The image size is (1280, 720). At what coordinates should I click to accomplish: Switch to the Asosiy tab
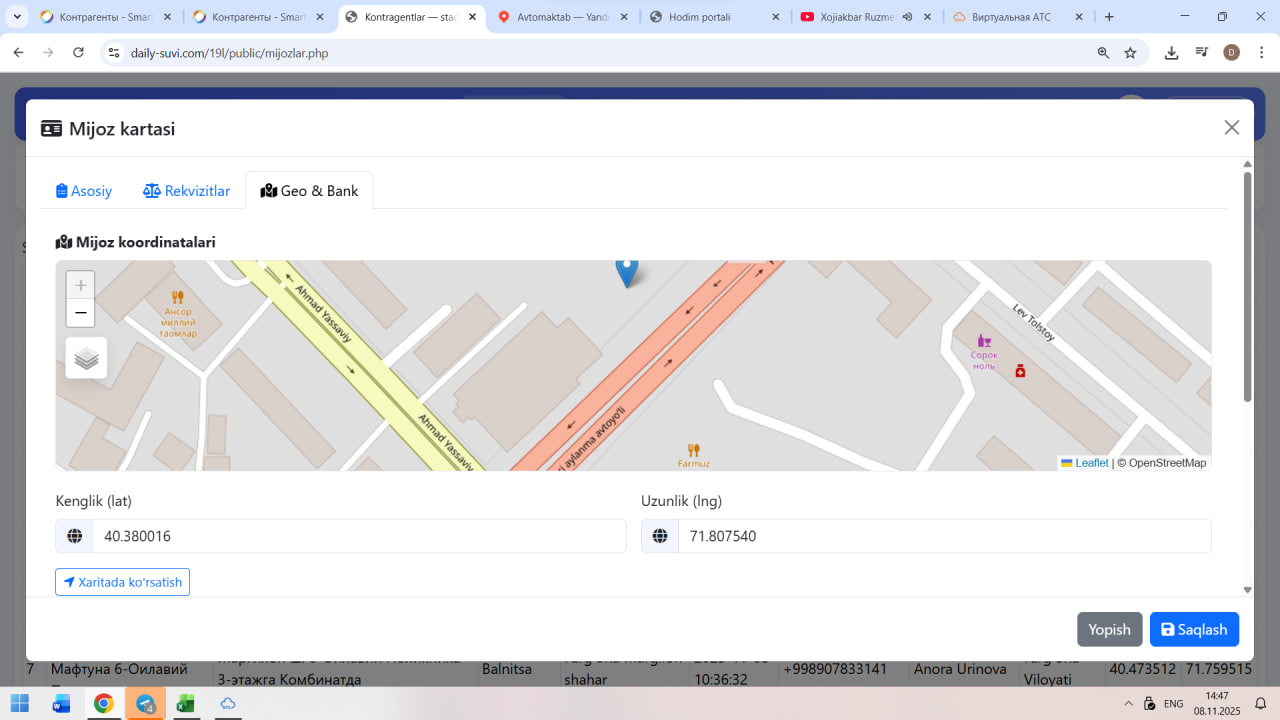tap(84, 191)
